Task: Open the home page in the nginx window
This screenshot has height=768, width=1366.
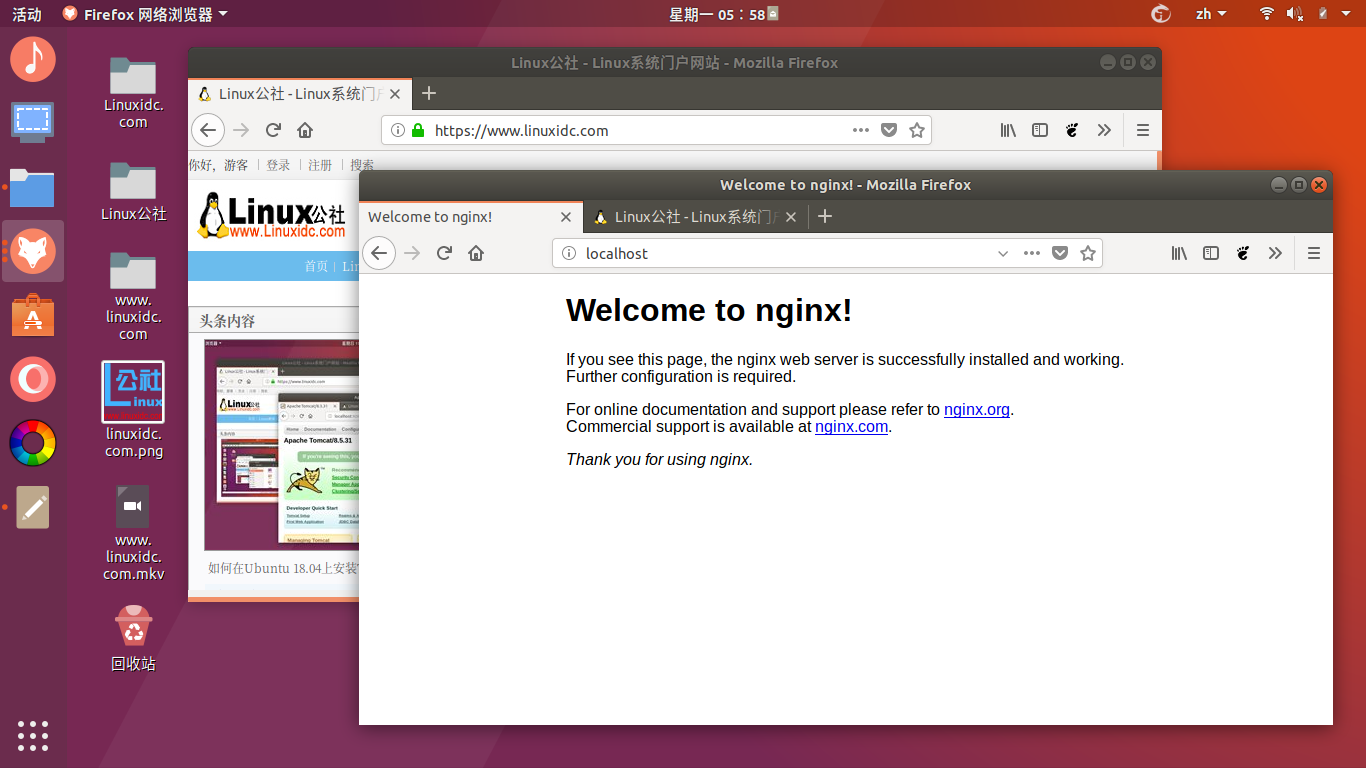Action: pyautogui.click(x=476, y=253)
